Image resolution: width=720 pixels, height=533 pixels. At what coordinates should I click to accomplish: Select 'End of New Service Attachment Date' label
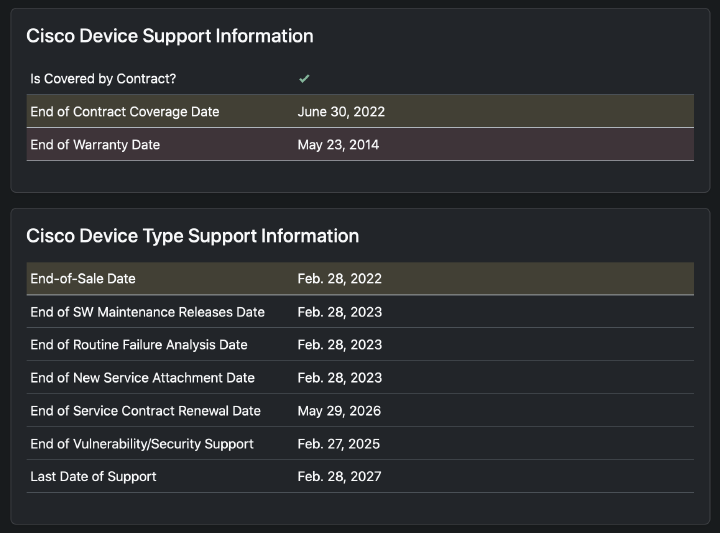tap(142, 378)
